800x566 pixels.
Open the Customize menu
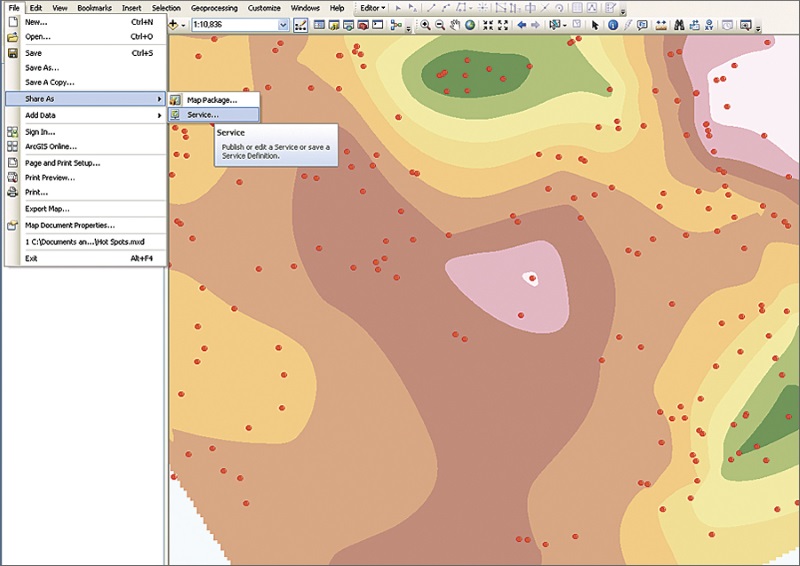coord(264,8)
